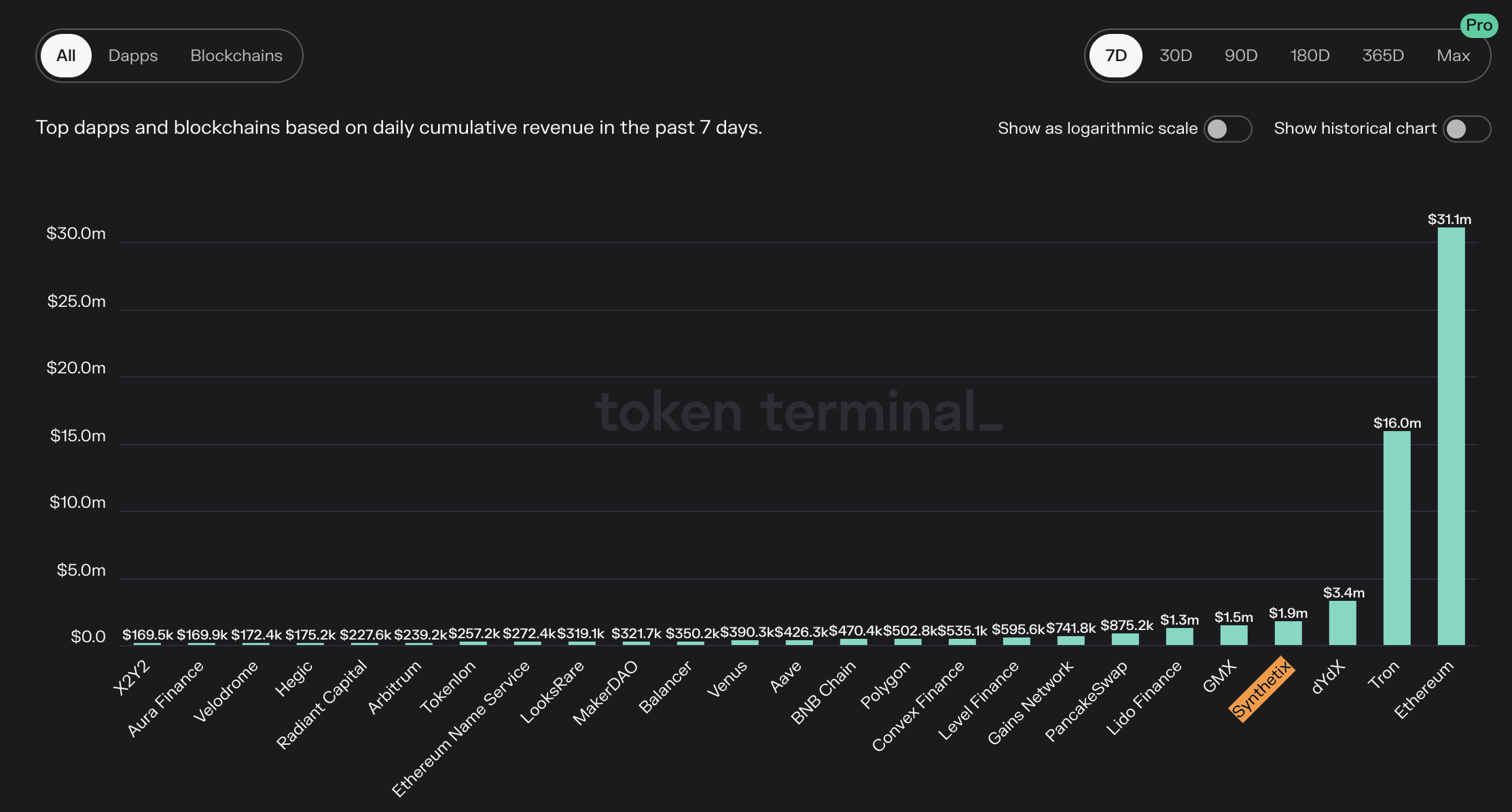
Task: Click the green Pro badge
Action: click(1478, 26)
